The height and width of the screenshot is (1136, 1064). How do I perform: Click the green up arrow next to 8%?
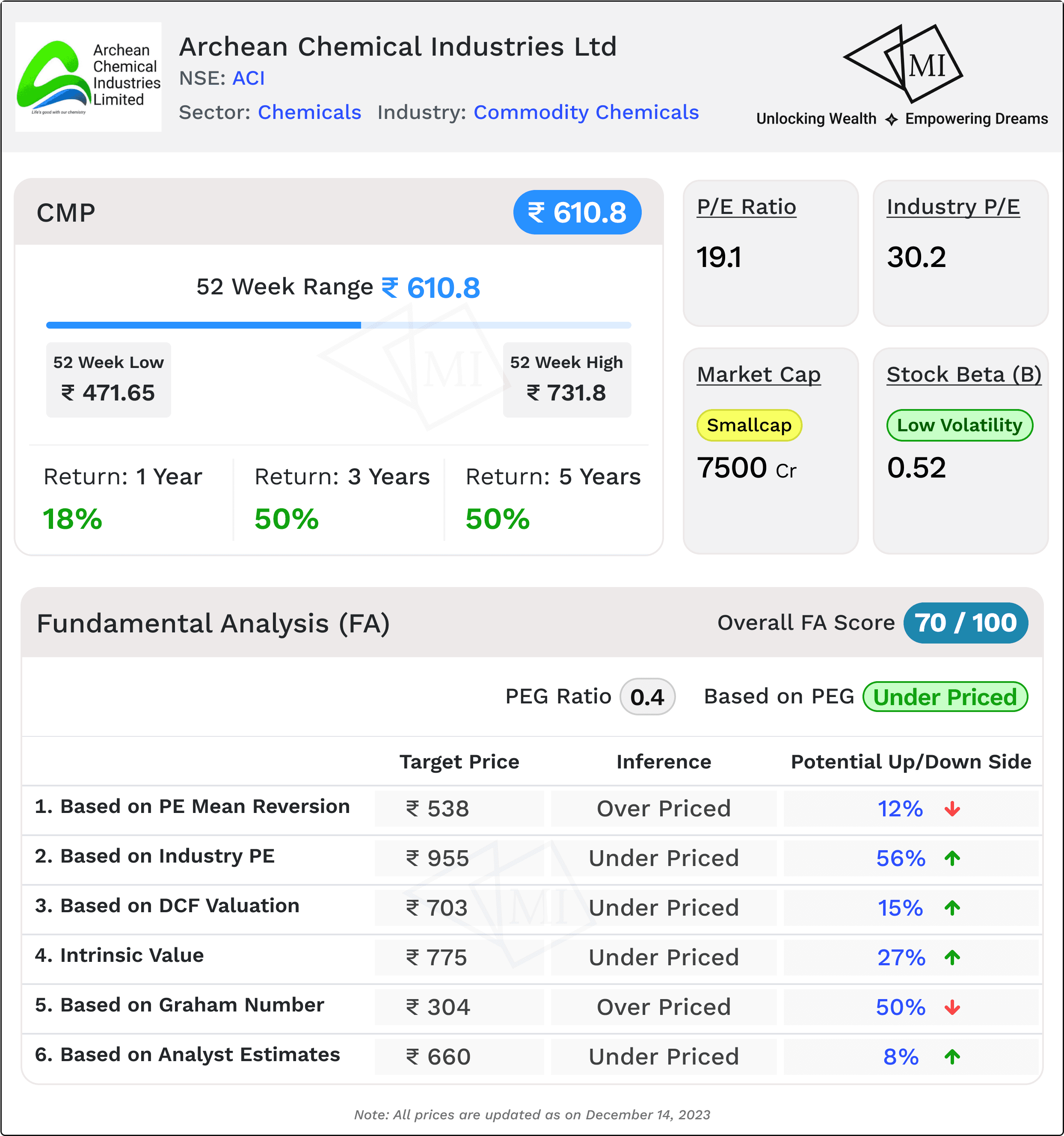click(952, 1057)
